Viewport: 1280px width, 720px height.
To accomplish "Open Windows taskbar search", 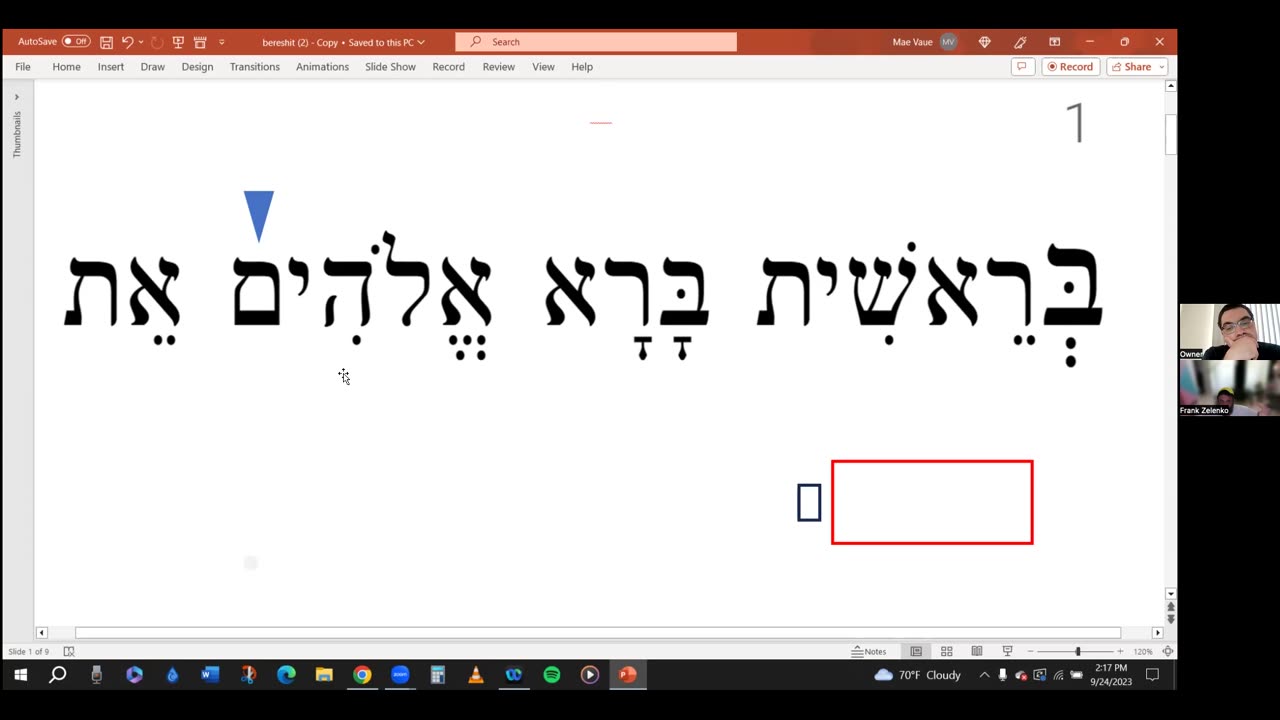I will [x=58, y=675].
